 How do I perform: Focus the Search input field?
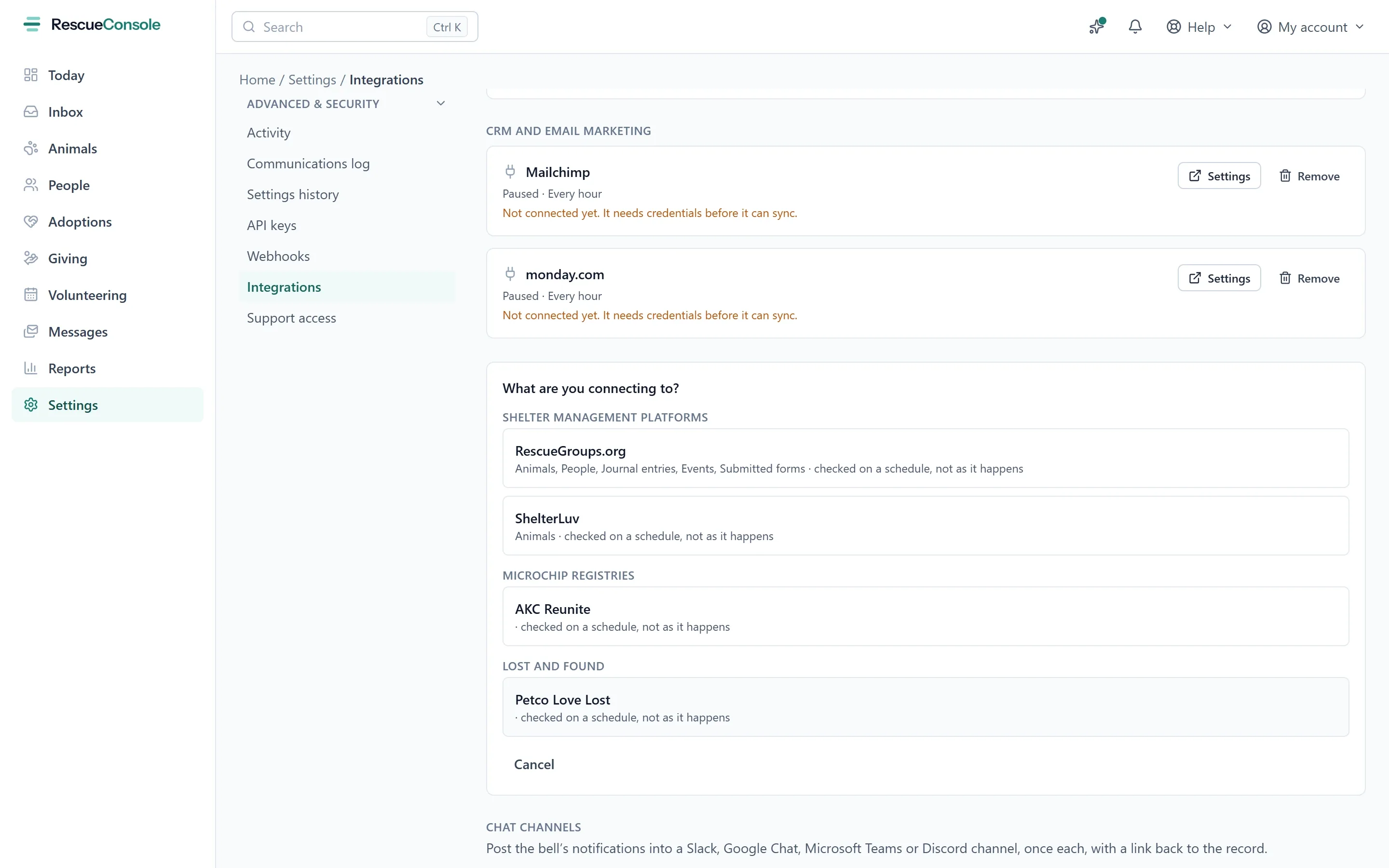[x=354, y=27]
